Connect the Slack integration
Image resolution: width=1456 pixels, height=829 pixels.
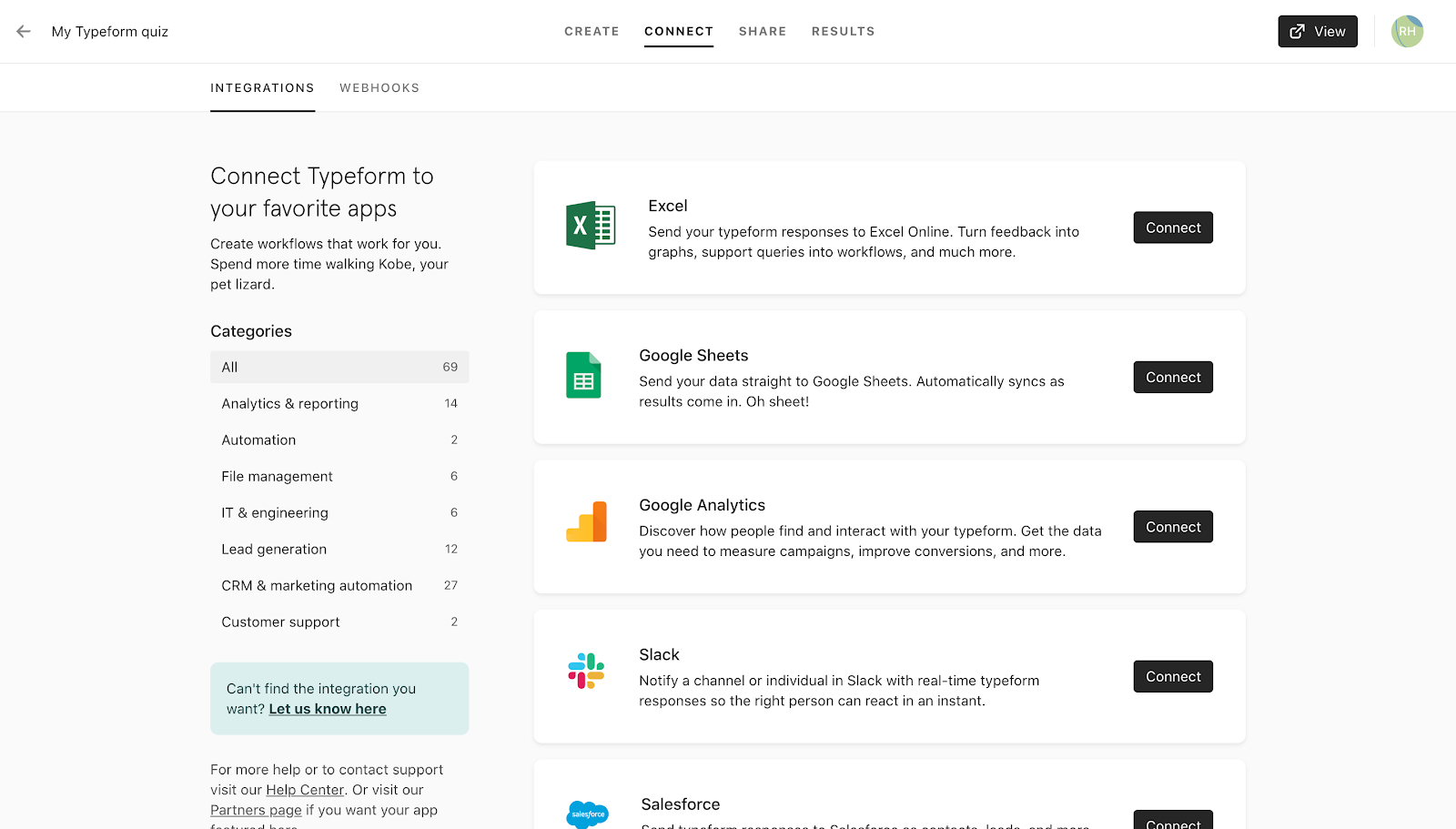click(1173, 676)
